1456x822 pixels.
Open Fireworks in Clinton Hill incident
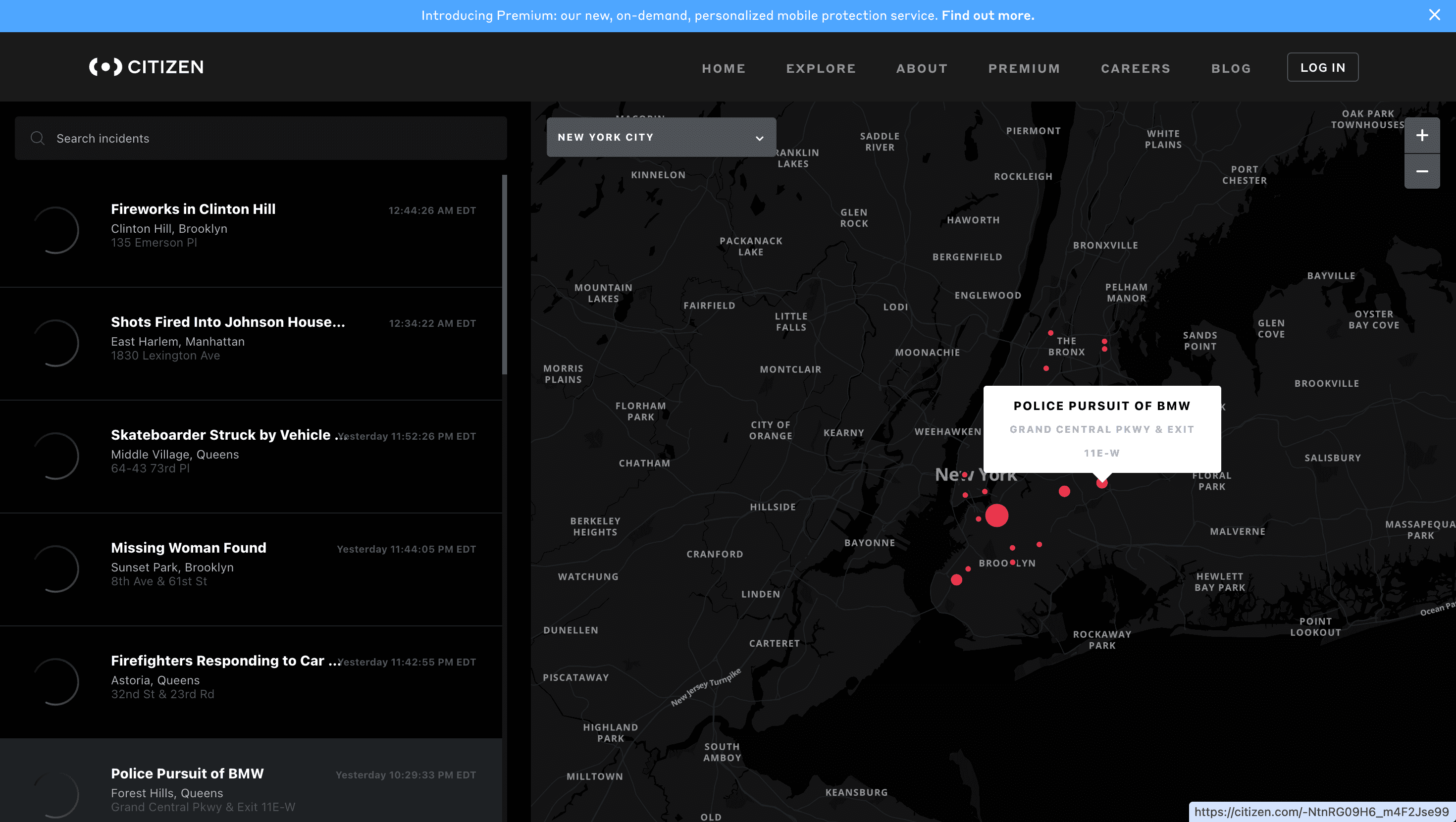point(251,231)
